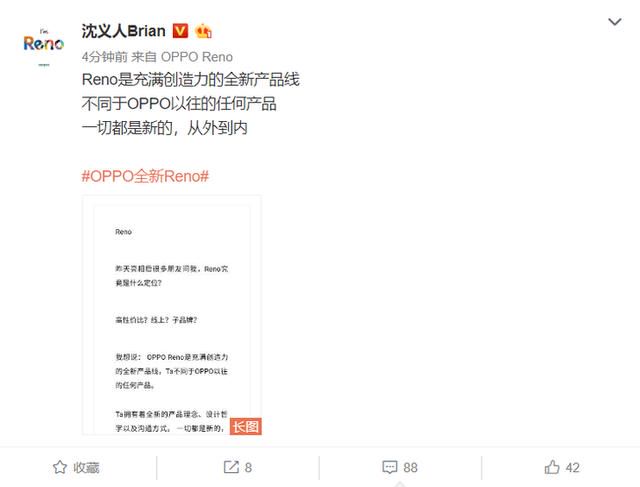
Task: Open the reposts via count 8
Action: [248, 468]
